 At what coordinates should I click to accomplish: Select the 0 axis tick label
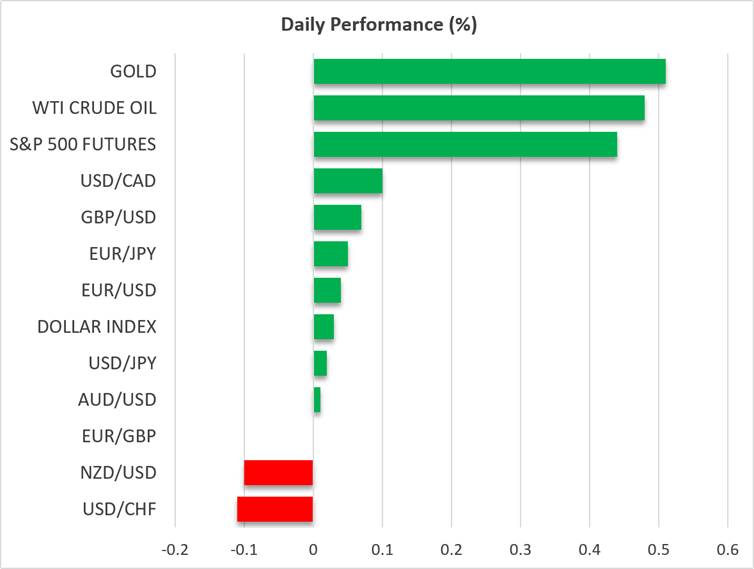(313, 549)
